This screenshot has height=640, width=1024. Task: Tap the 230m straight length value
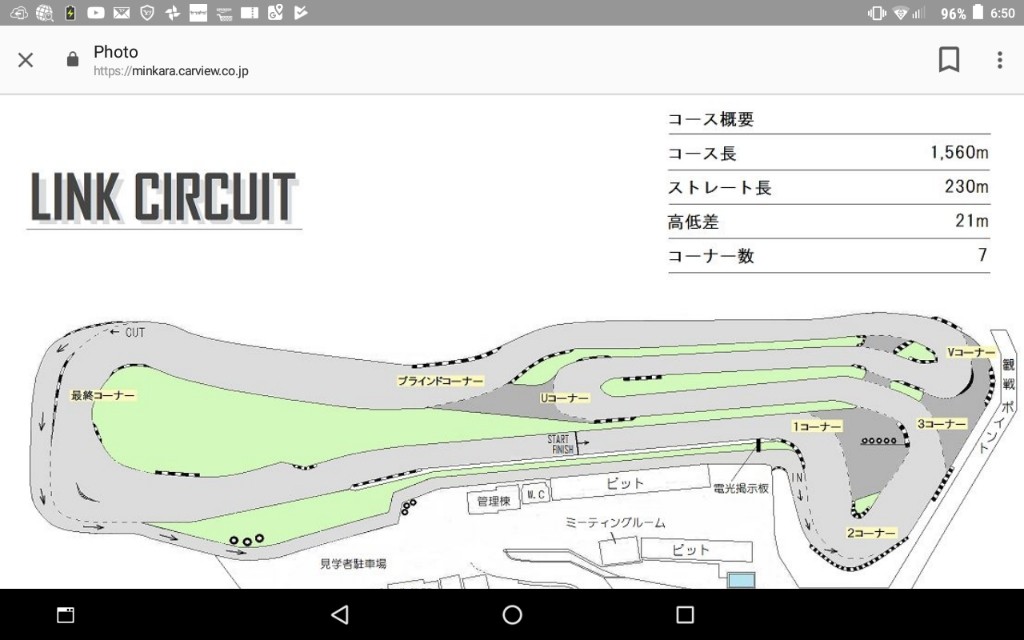pyautogui.click(x=967, y=186)
